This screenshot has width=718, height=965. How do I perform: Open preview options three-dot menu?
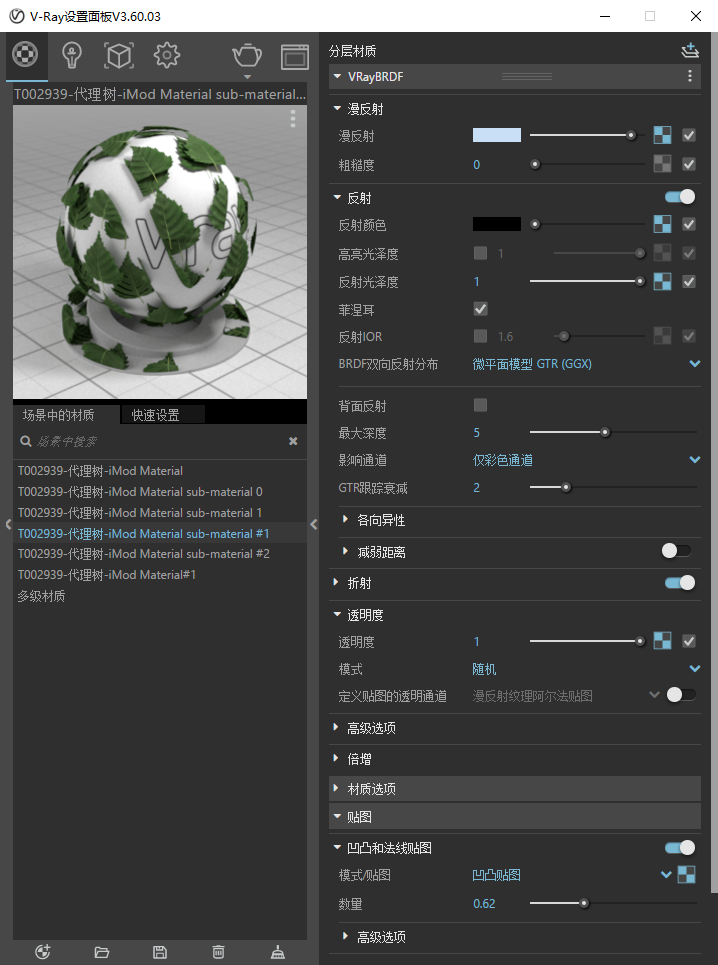(x=293, y=119)
